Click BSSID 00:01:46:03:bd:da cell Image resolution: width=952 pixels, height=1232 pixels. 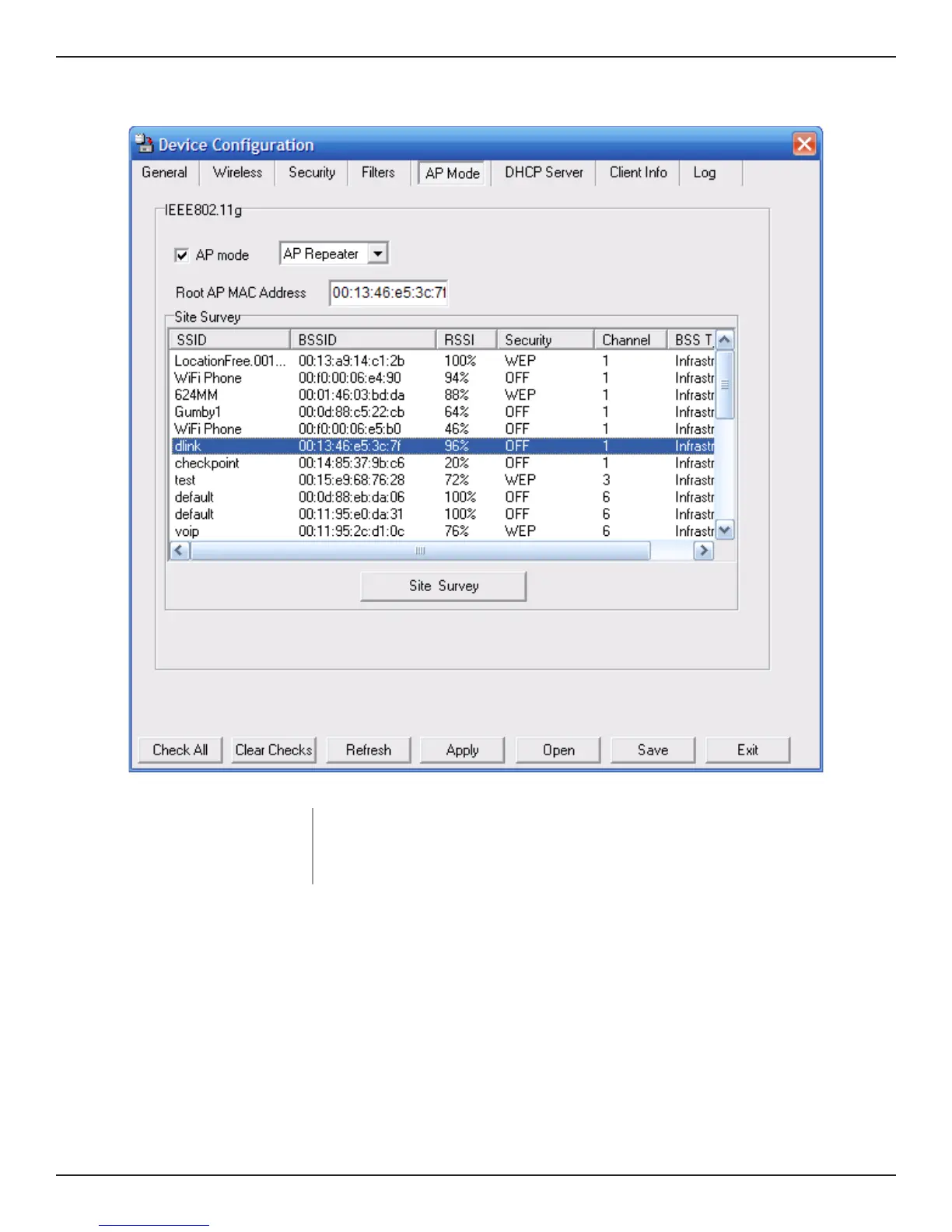click(352, 395)
